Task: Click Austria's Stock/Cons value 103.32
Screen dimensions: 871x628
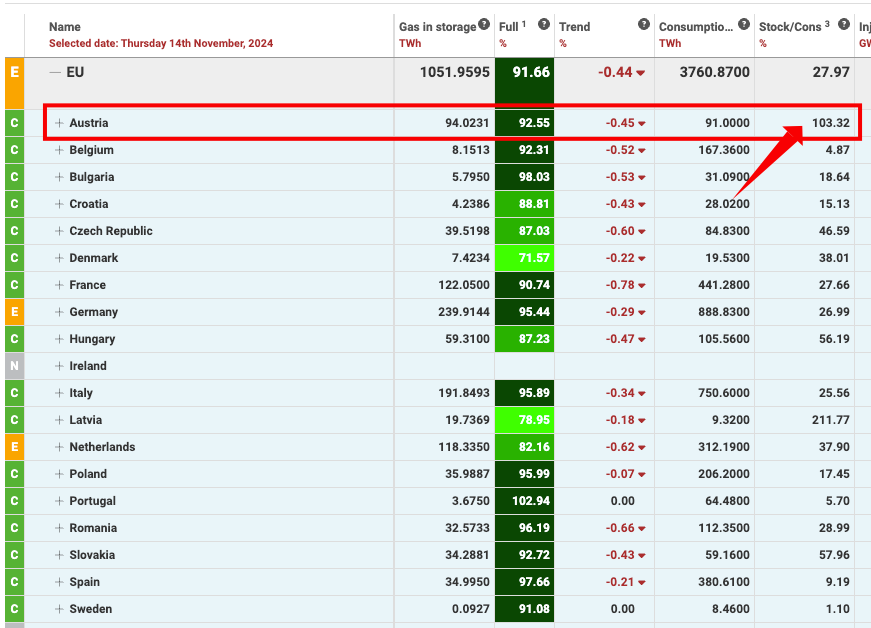Action: [830, 123]
